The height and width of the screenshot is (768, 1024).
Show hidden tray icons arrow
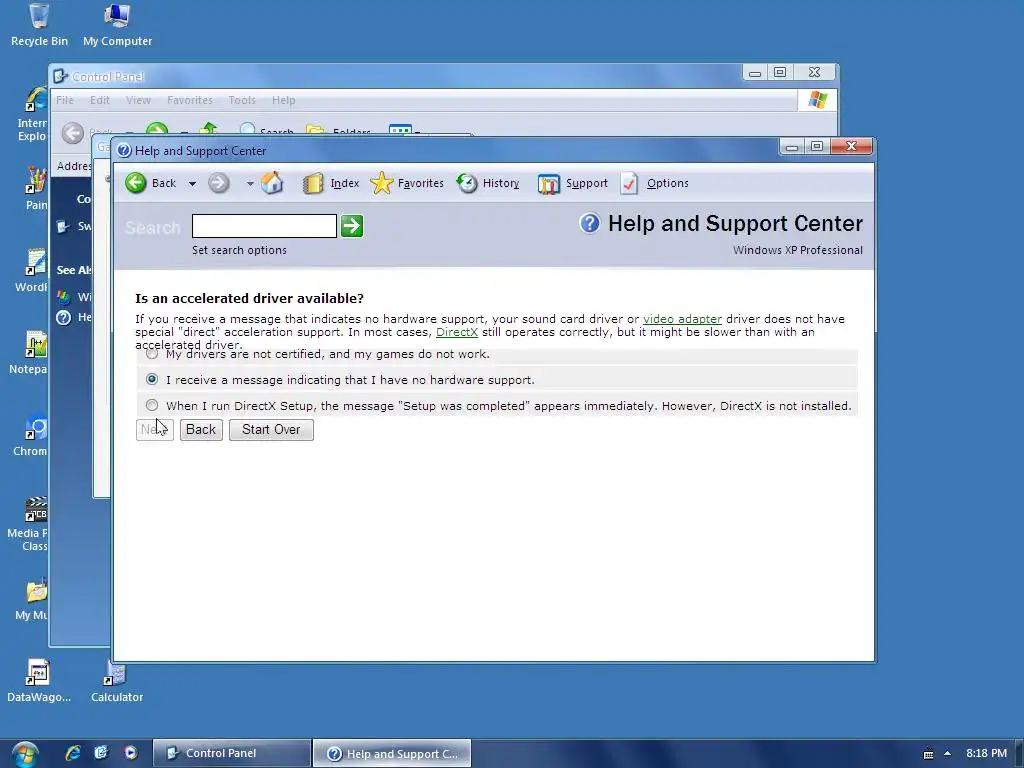947,754
